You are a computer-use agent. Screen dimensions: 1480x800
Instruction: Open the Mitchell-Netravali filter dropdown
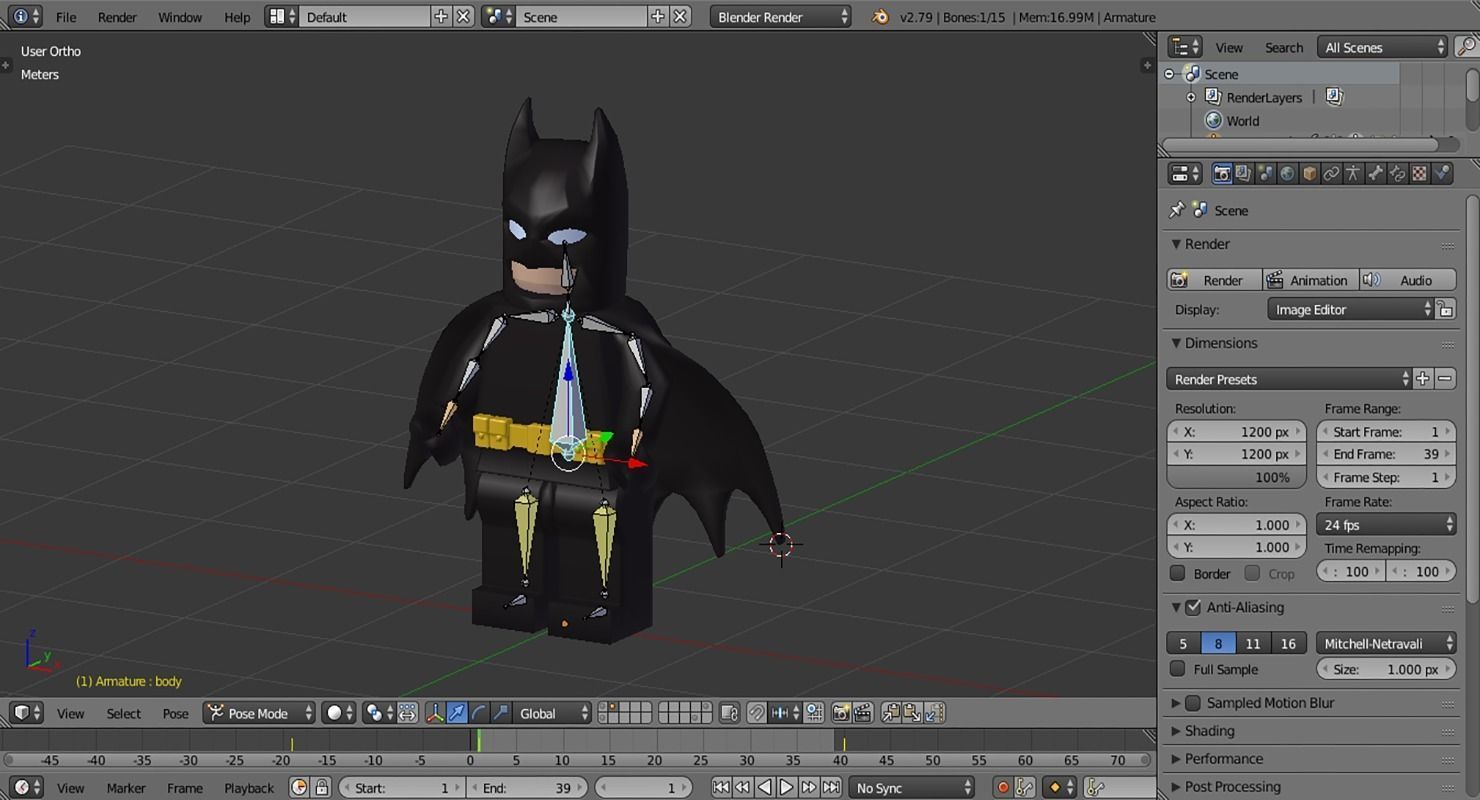(x=1386, y=643)
